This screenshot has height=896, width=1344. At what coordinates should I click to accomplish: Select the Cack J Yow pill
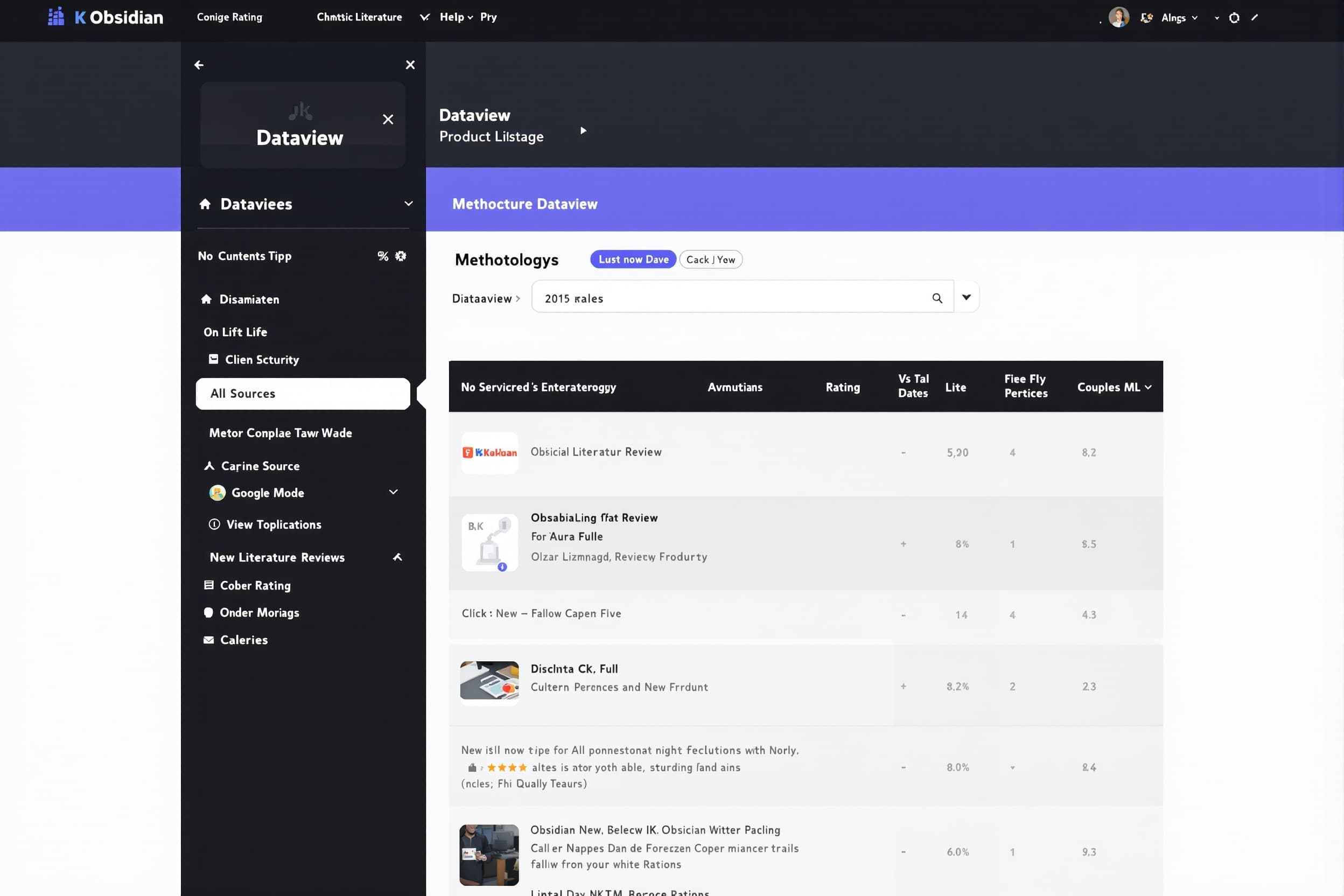pyautogui.click(x=711, y=260)
